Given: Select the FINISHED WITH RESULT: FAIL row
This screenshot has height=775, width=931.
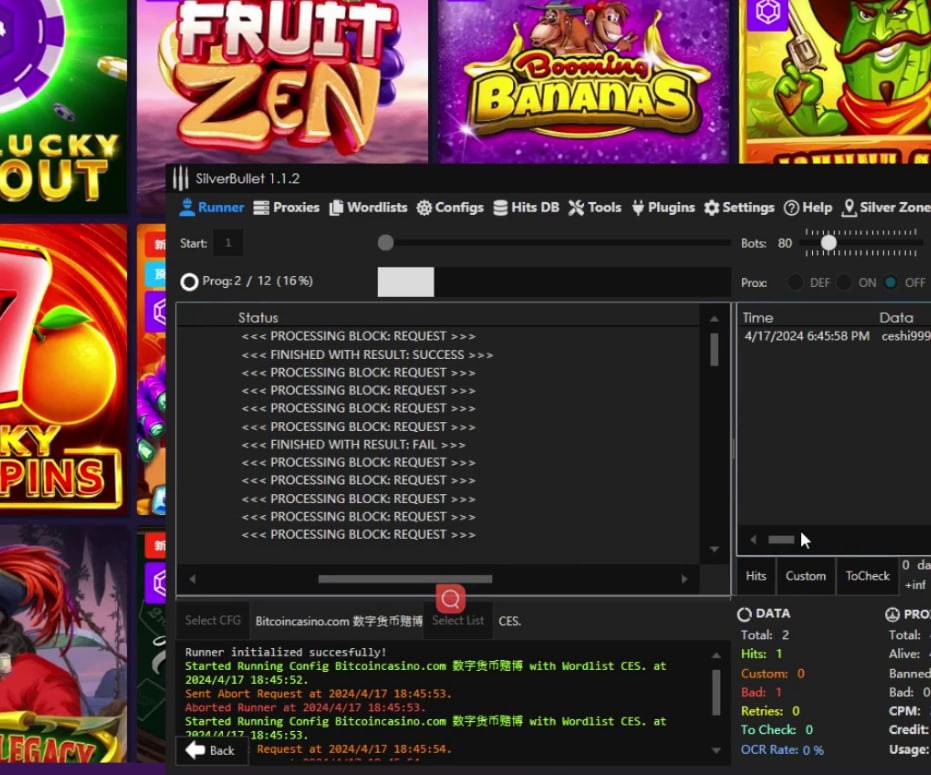Looking at the screenshot, I should [353, 445].
